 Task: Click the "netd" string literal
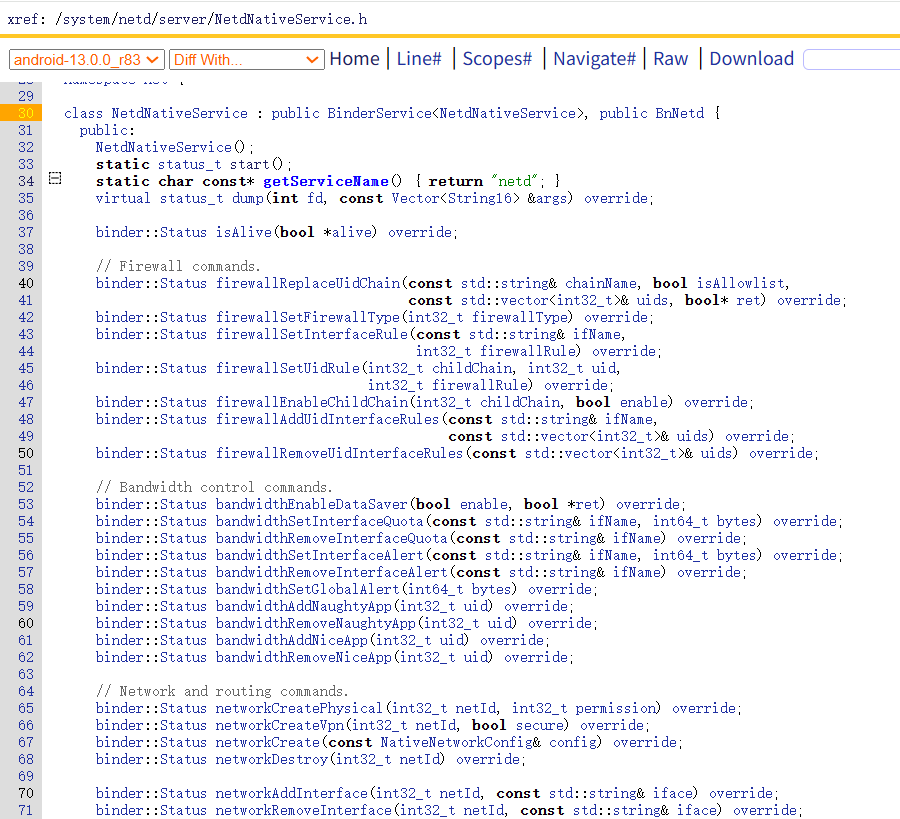(x=515, y=181)
